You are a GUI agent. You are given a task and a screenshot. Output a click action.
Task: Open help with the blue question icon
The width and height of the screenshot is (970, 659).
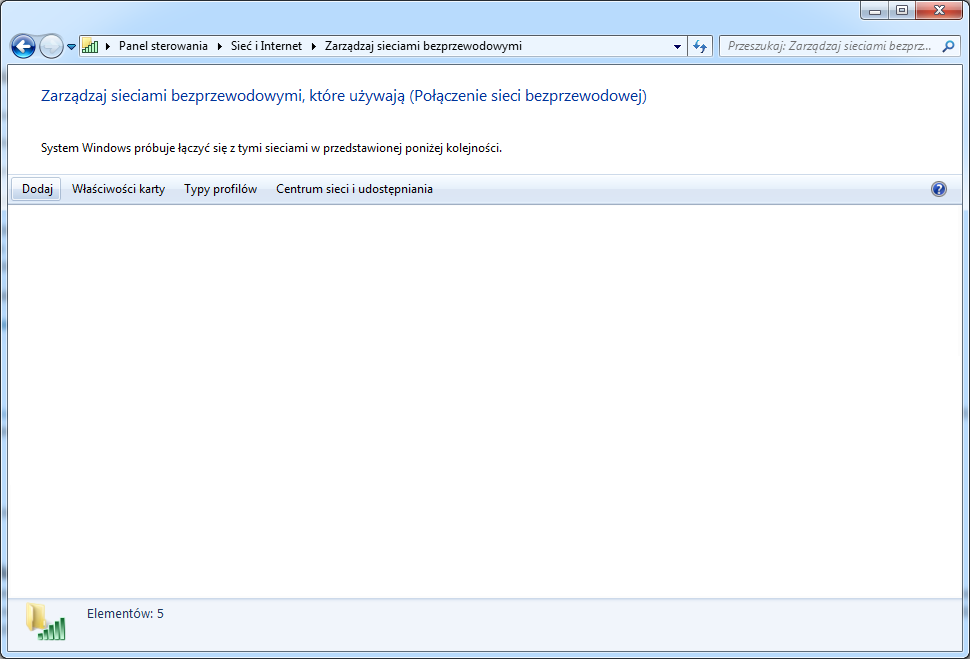click(x=938, y=189)
